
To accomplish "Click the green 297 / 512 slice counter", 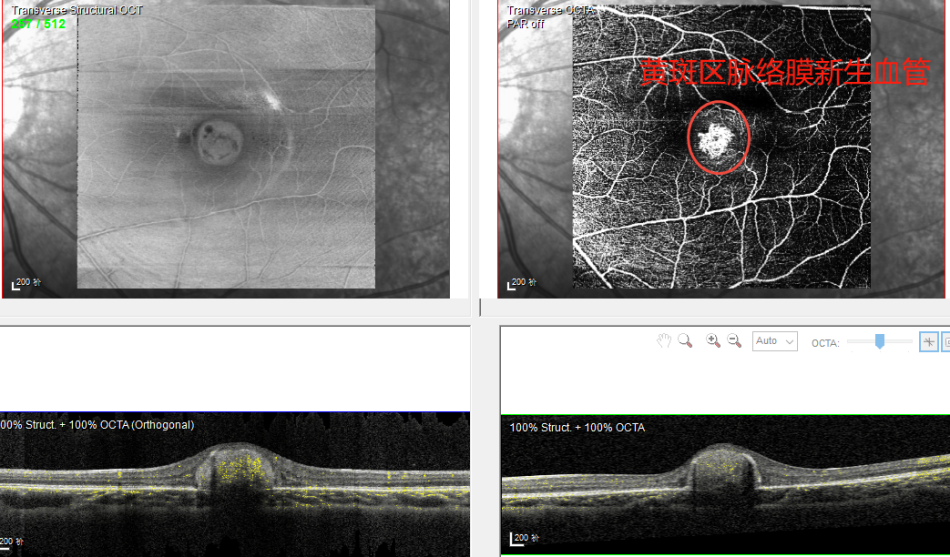I will click(x=38, y=23).
